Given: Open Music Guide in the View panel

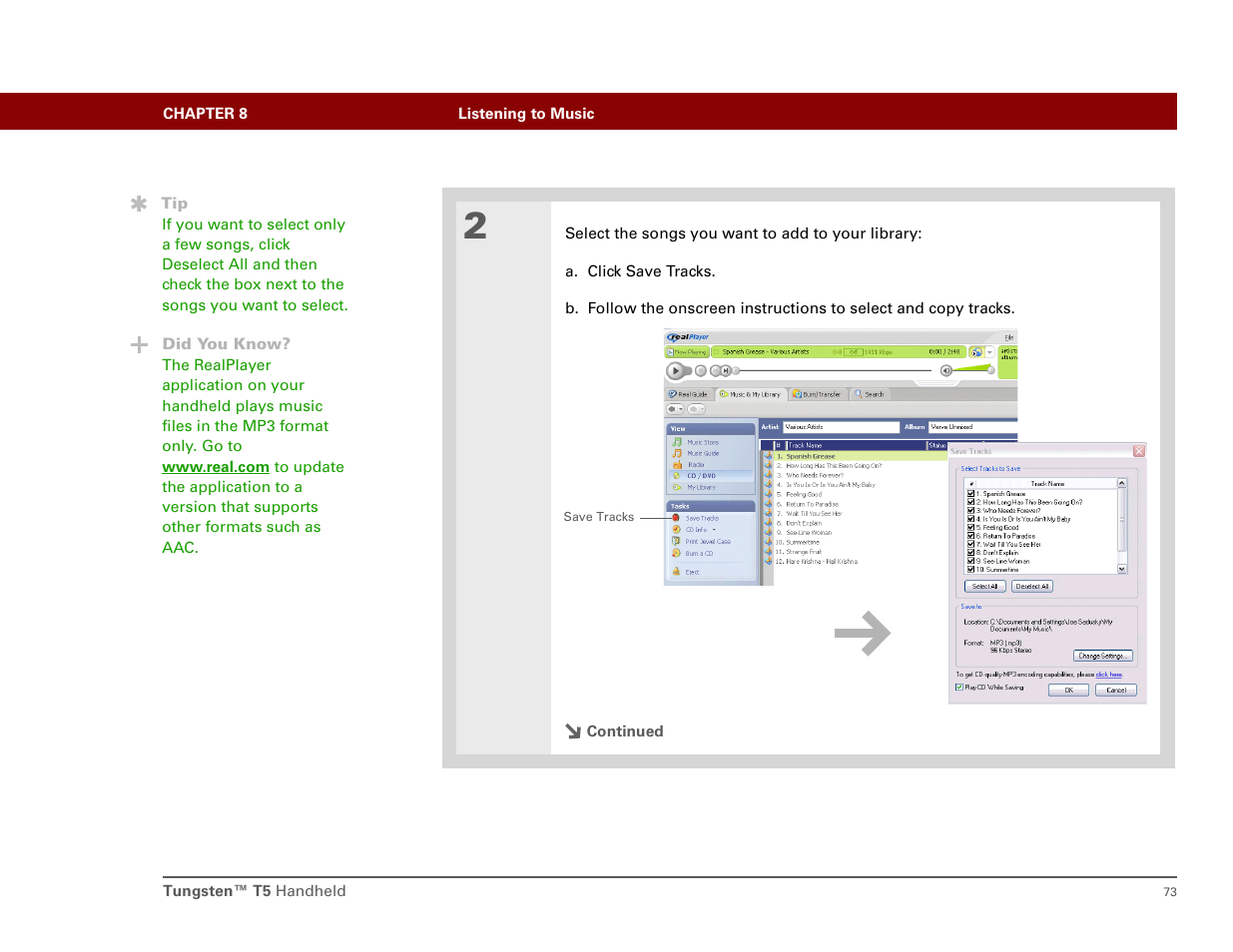Looking at the screenshot, I should coord(703,453).
